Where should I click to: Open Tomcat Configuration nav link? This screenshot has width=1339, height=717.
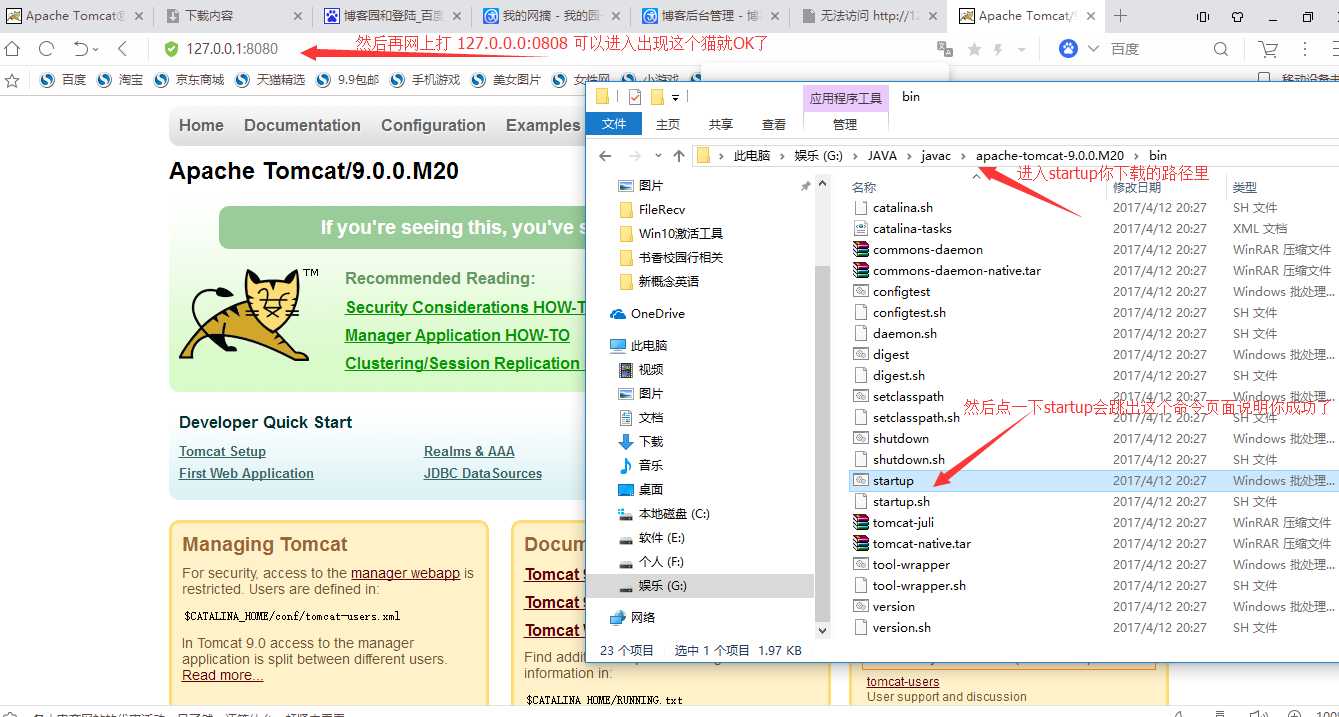433,125
